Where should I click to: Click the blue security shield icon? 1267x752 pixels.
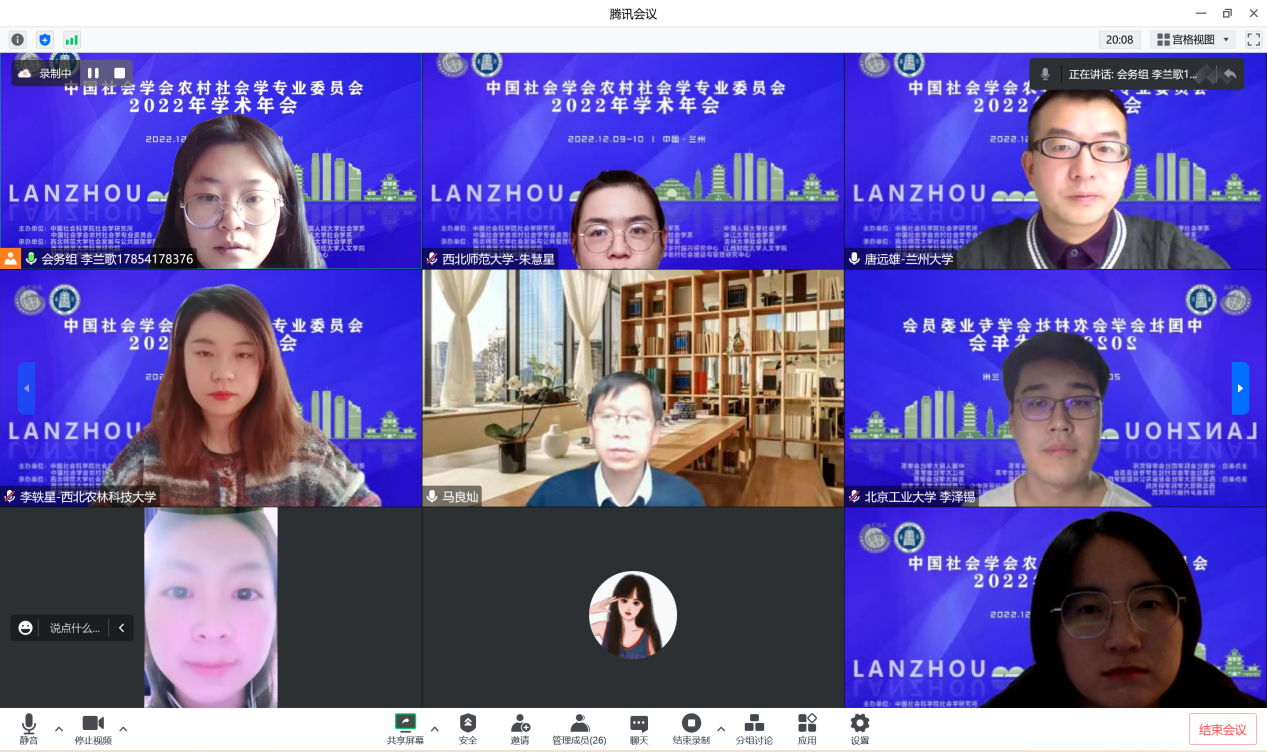click(44, 40)
